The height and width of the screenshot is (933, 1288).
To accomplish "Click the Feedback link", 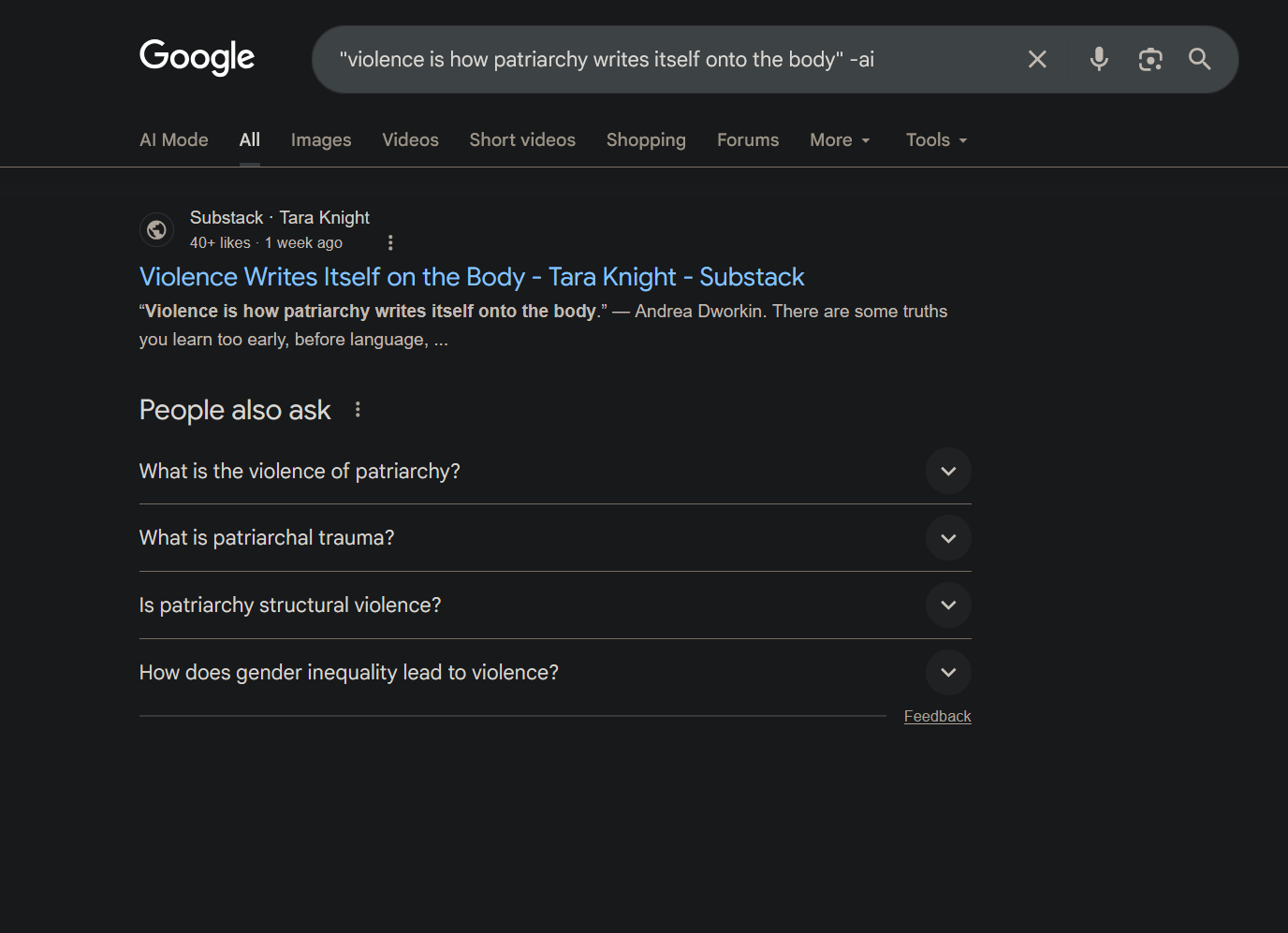I will 937,717.
